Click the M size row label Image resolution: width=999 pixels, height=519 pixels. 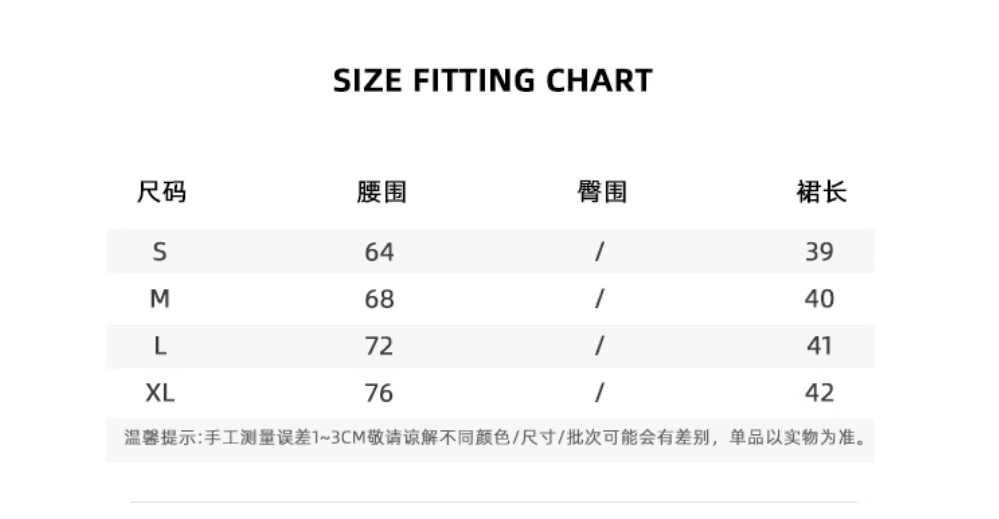[x=160, y=299]
